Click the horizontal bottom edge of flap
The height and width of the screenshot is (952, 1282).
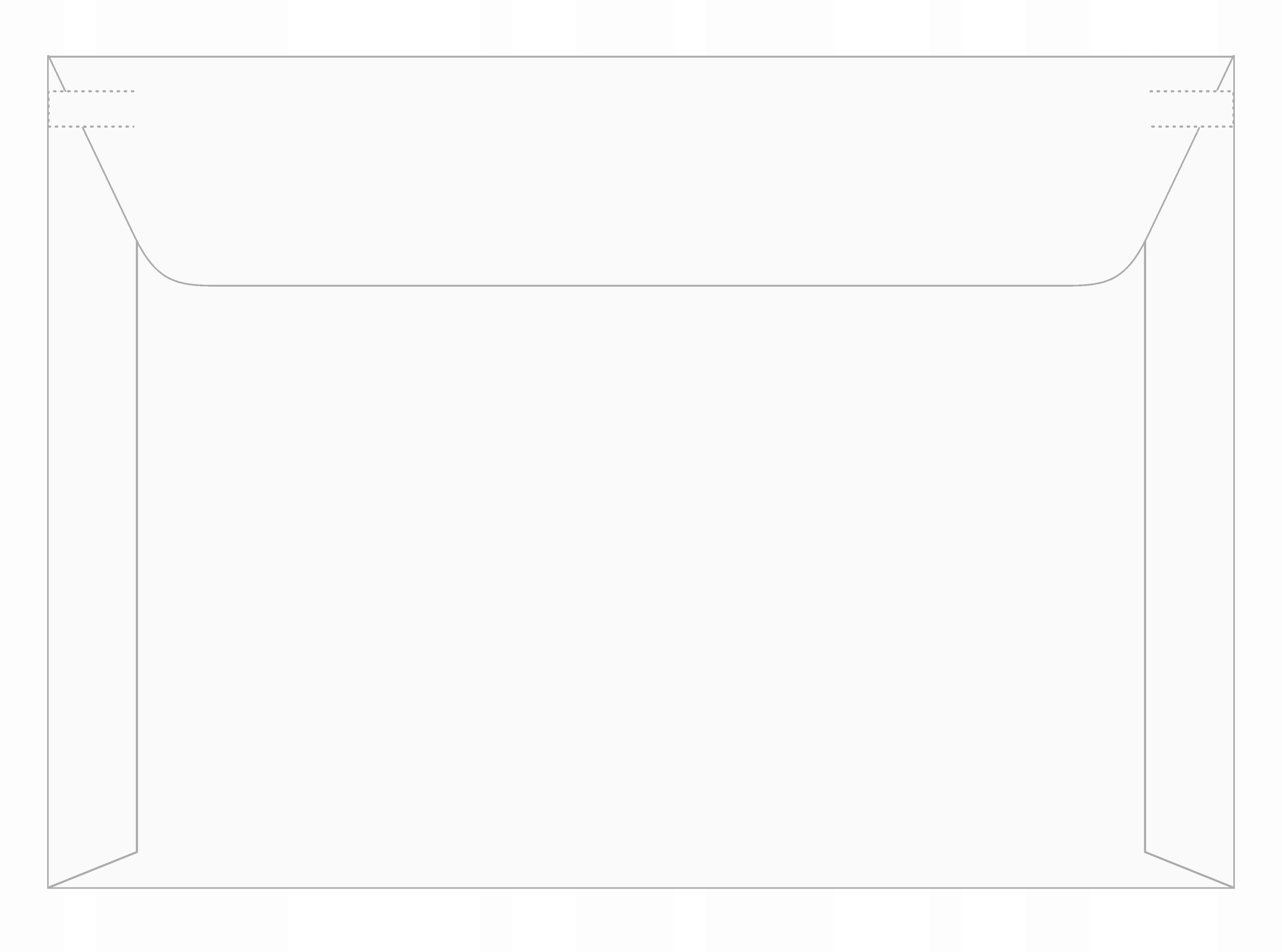[x=641, y=285]
